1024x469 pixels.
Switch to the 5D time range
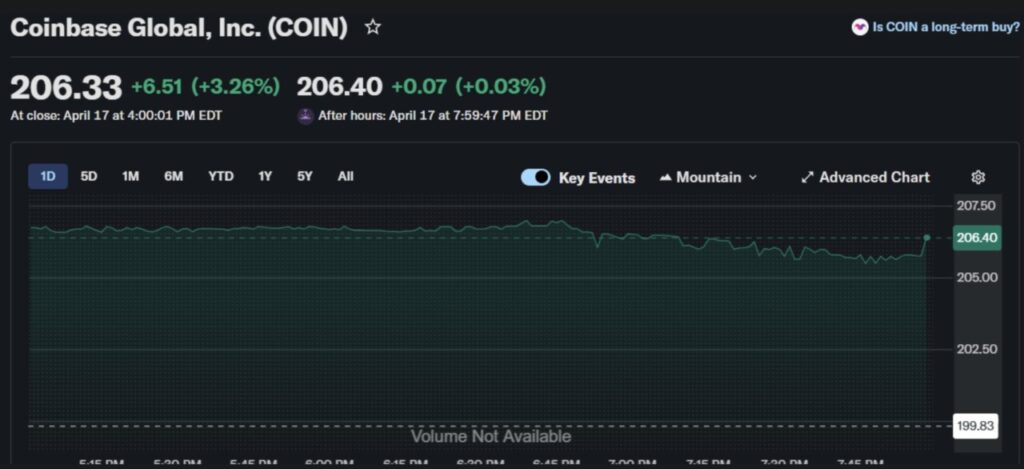tap(89, 177)
